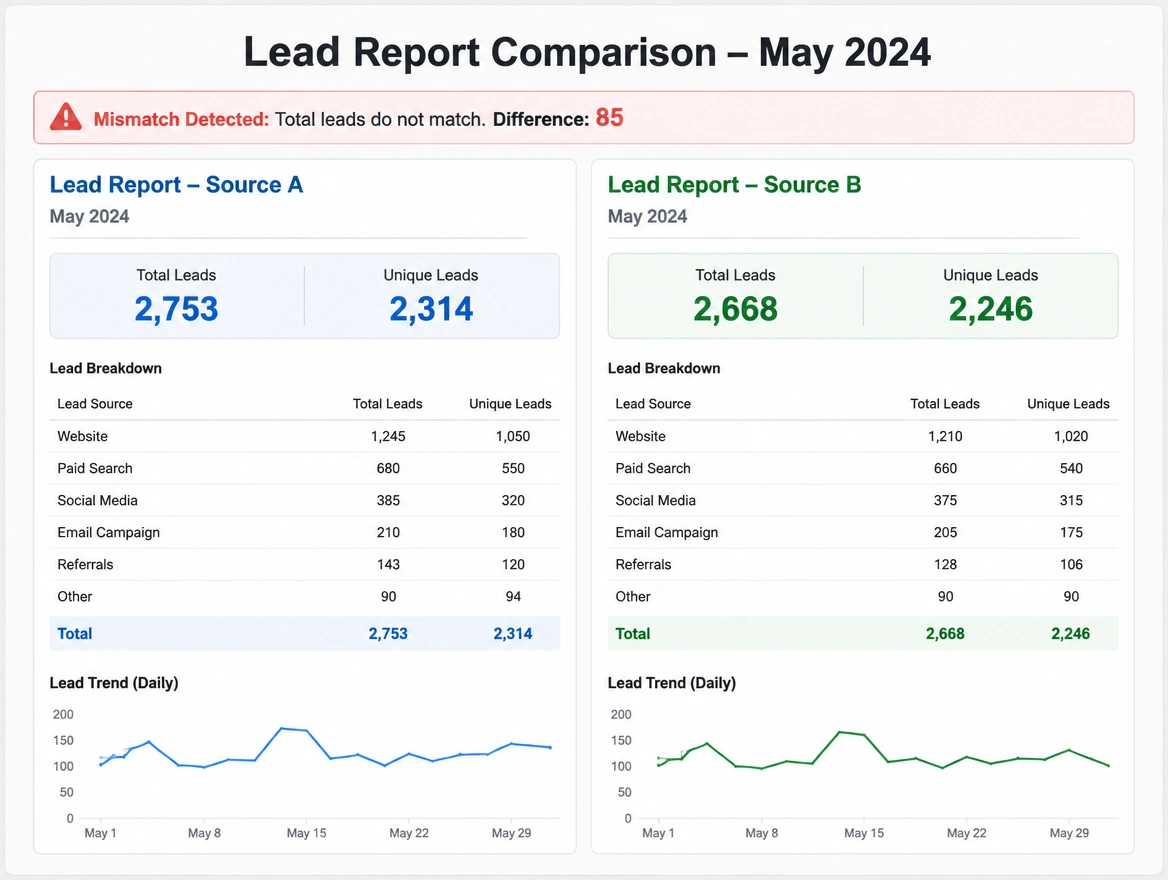
Task: Click Source B Paid Search total 660
Action: point(945,468)
